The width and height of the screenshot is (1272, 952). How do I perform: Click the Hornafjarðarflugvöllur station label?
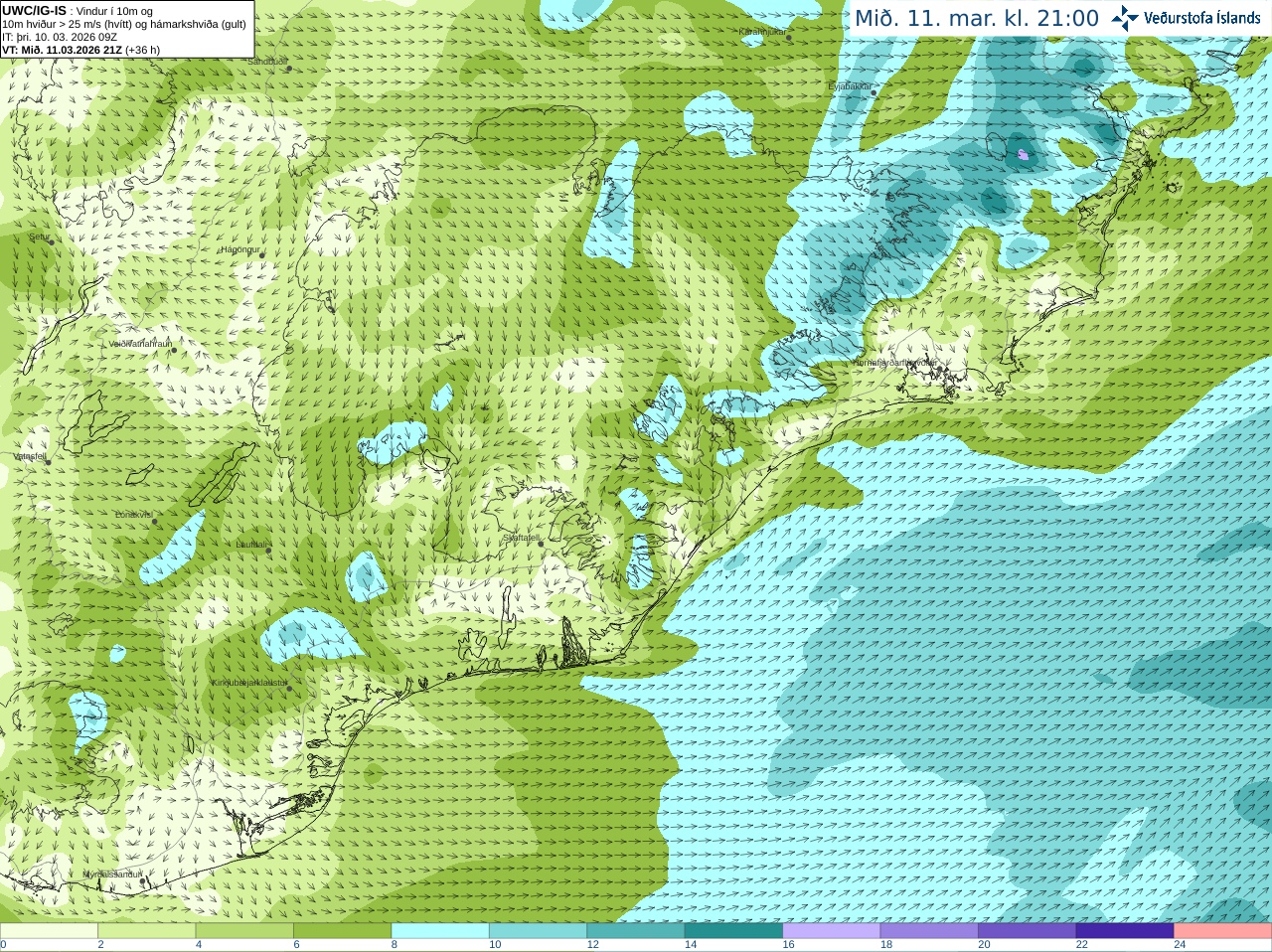coord(894,363)
